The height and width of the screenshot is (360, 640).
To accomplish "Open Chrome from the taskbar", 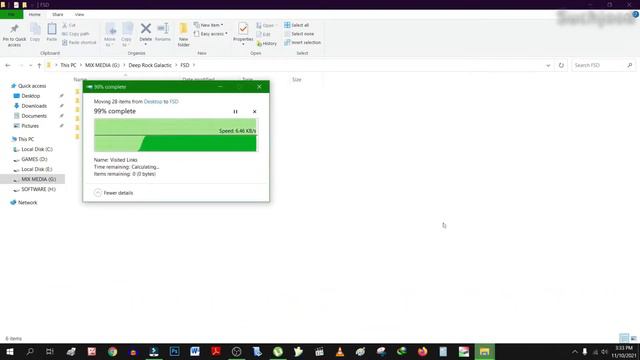I will click(x=112, y=351).
